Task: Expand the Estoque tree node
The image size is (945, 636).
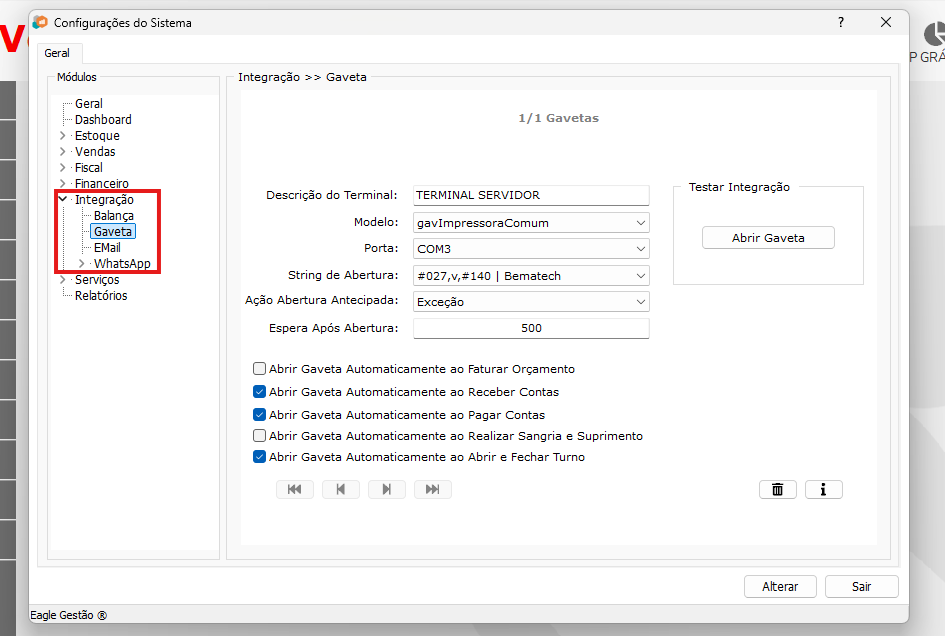Action: pyautogui.click(x=63, y=136)
